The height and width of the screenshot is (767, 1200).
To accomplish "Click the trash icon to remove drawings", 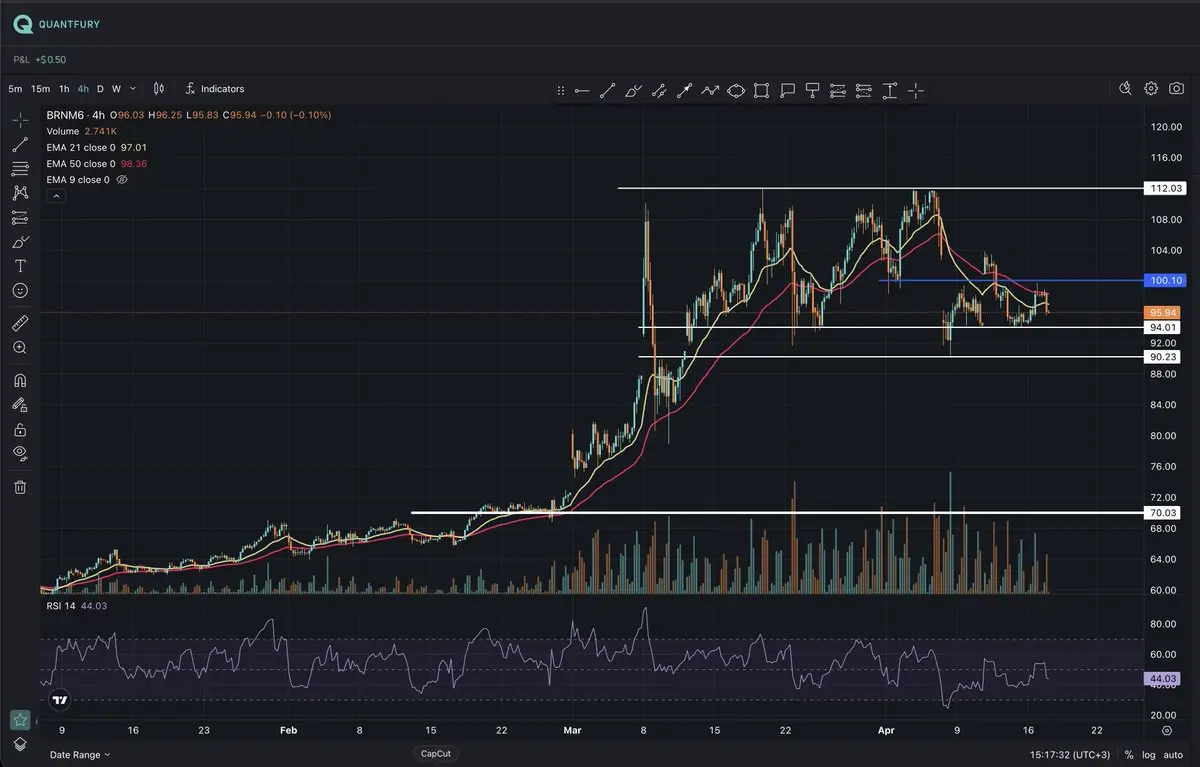I will [x=20, y=487].
